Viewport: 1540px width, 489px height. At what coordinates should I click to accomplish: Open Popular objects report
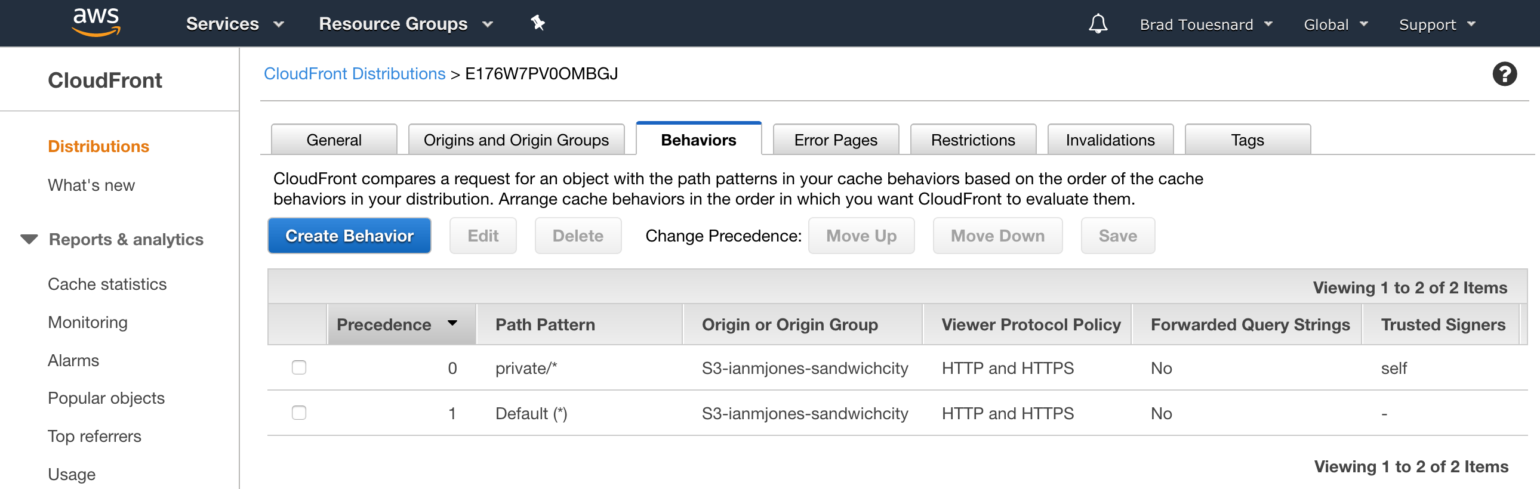coord(106,398)
